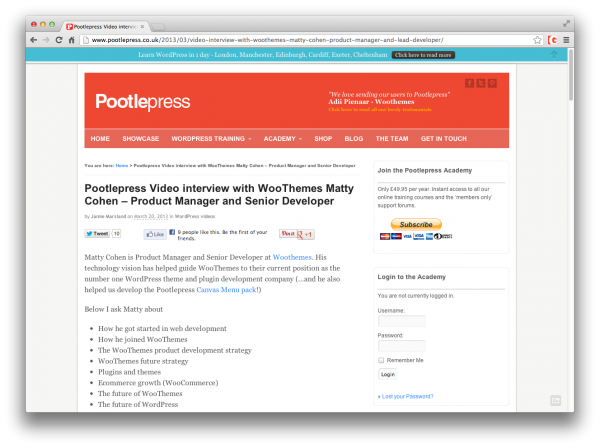Click the address bar URL field
This screenshot has width=600, height=448.
(x=306, y=40)
